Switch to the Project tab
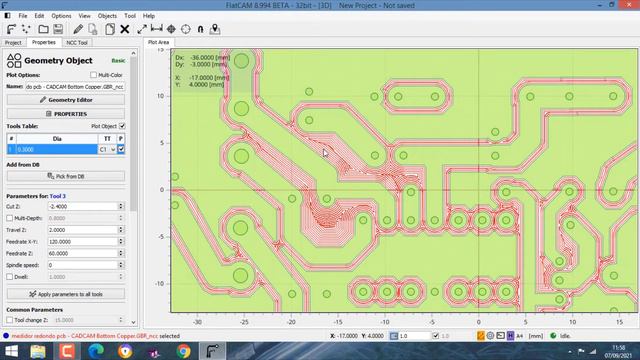640x360 pixels. [13, 42]
